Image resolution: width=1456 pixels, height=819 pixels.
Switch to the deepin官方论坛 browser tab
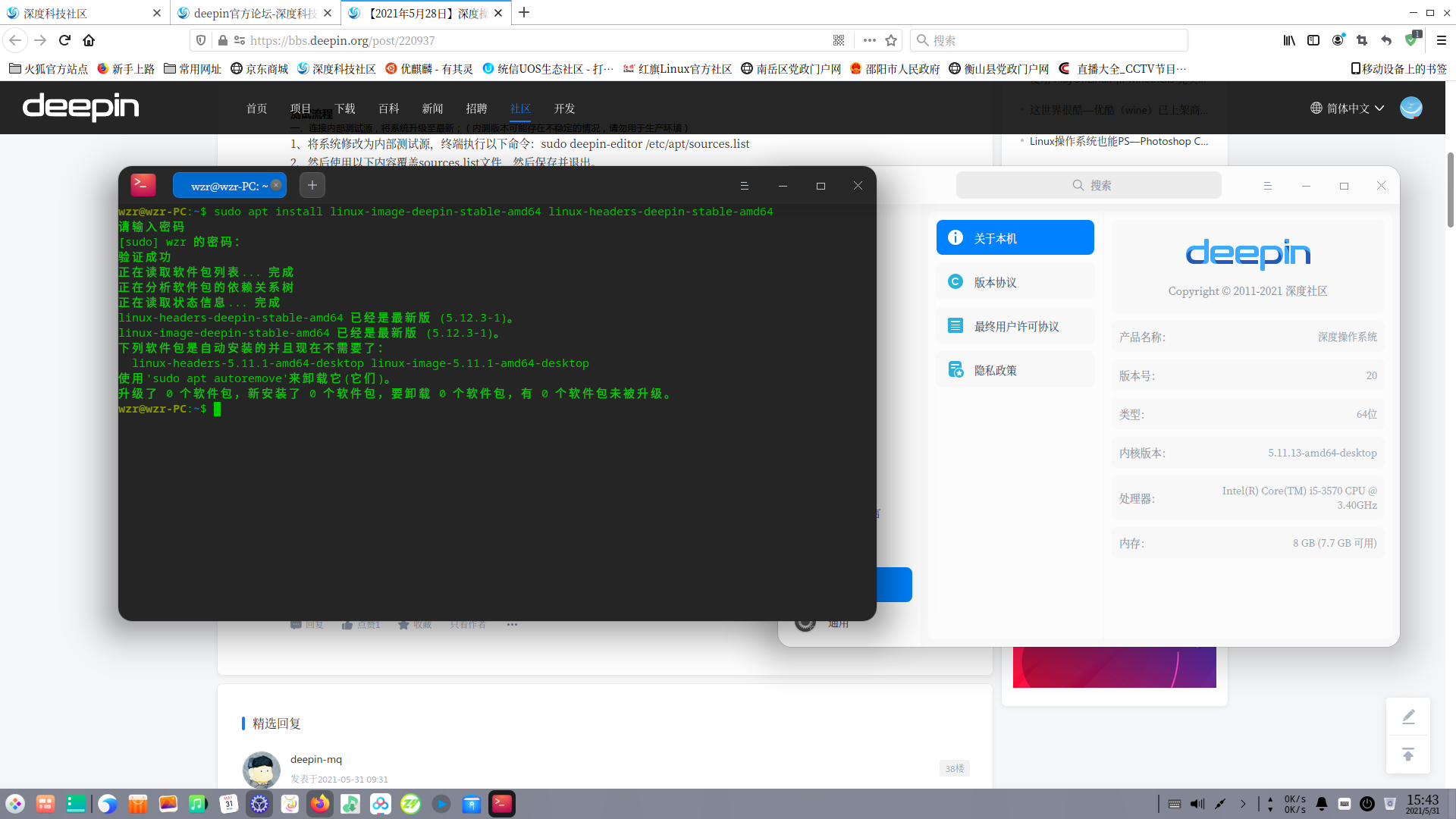coord(256,13)
